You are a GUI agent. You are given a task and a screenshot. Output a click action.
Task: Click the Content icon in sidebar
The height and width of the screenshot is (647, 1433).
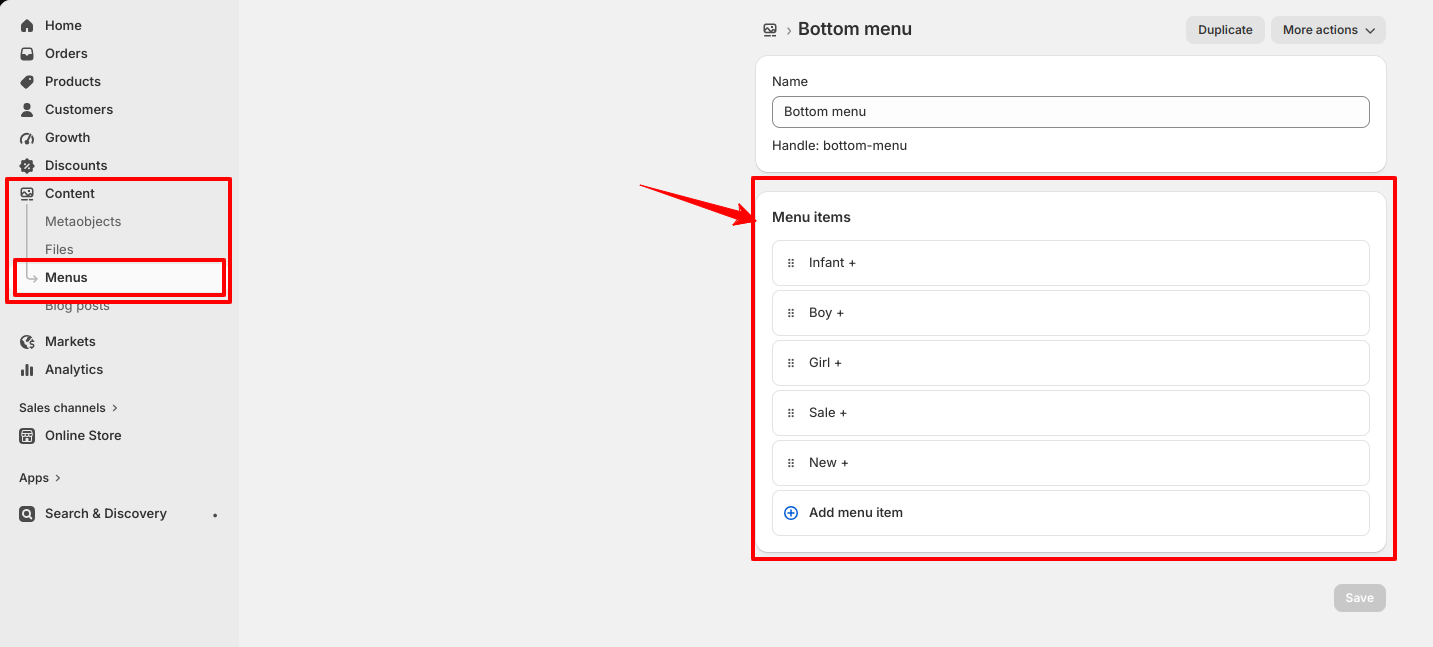pos(27,193)
